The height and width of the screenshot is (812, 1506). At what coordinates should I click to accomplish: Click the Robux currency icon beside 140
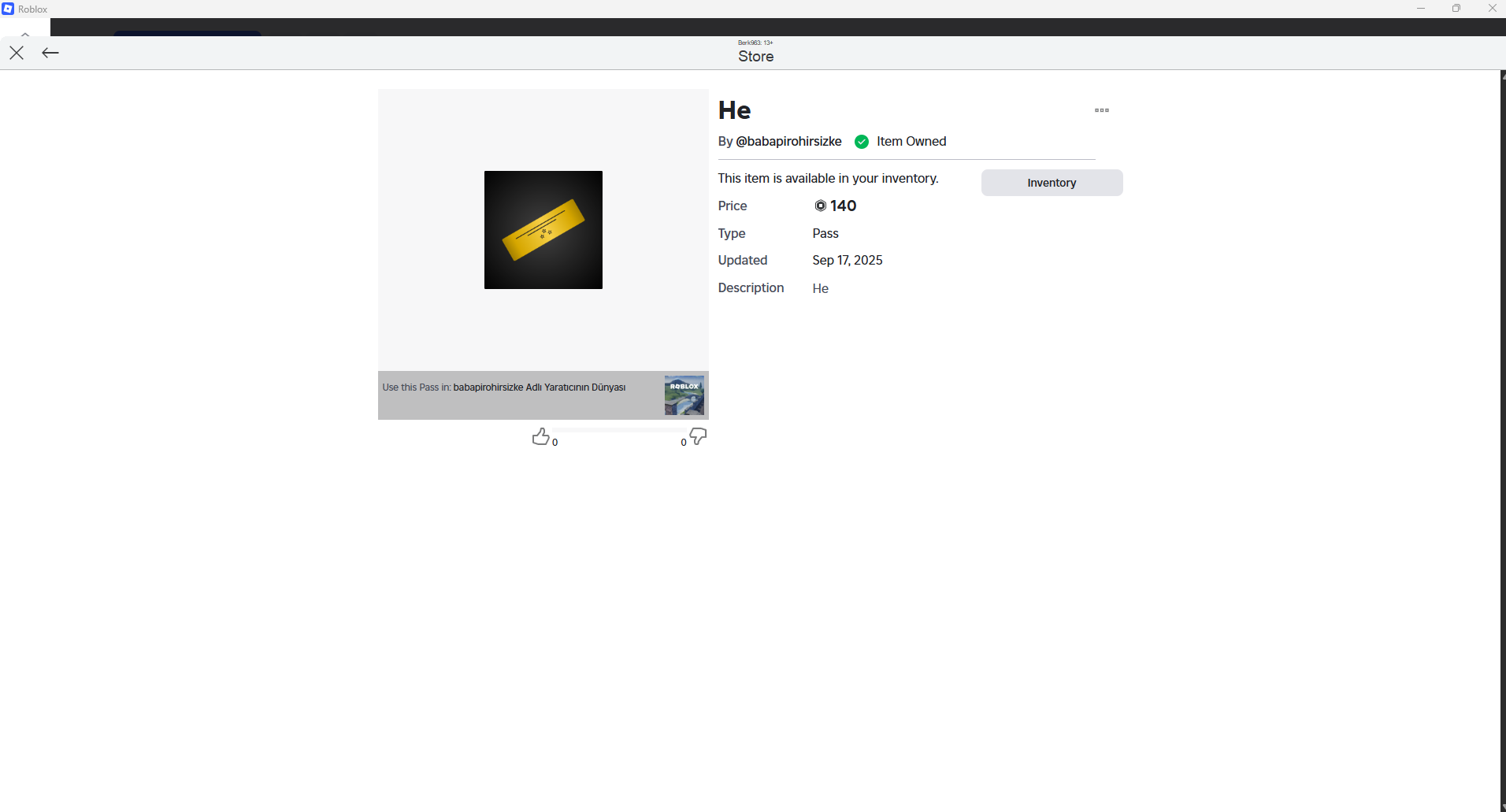point(820,206)
